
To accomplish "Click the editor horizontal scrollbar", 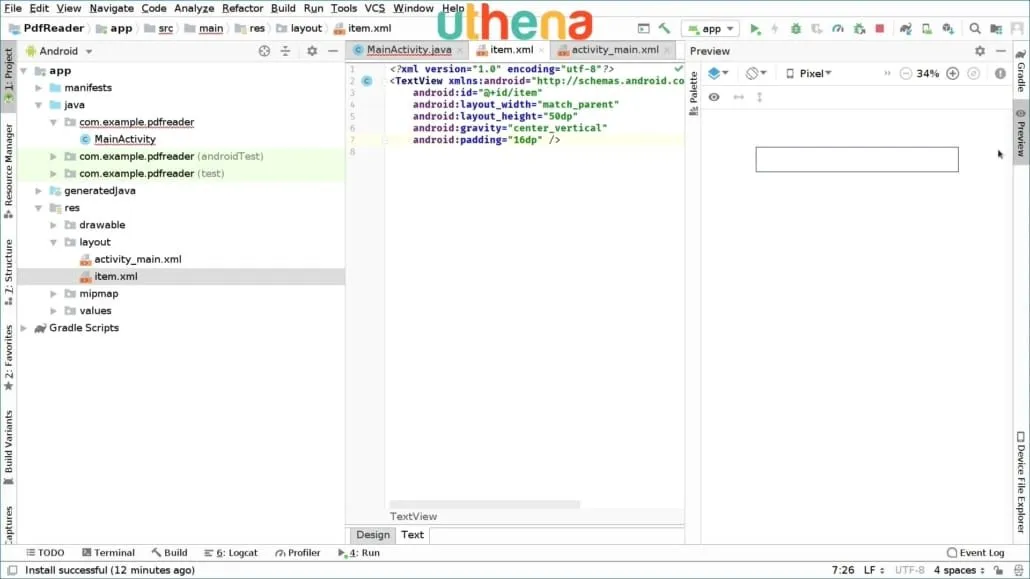I will (485, 505).
